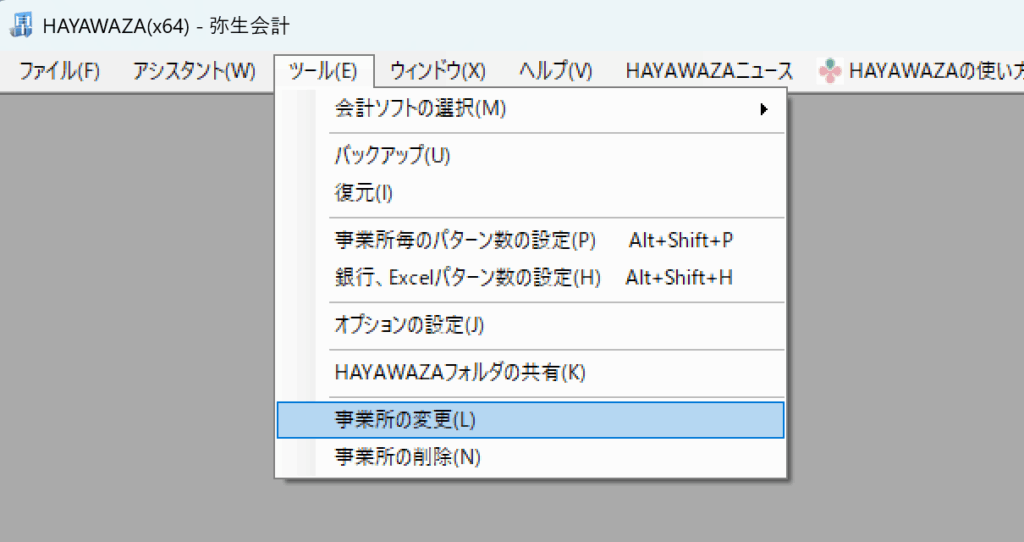Click the flower icon beside HAYAWAZAの使い方
Viewport: 1024px width, 542px height.
(x=829, y=71)
